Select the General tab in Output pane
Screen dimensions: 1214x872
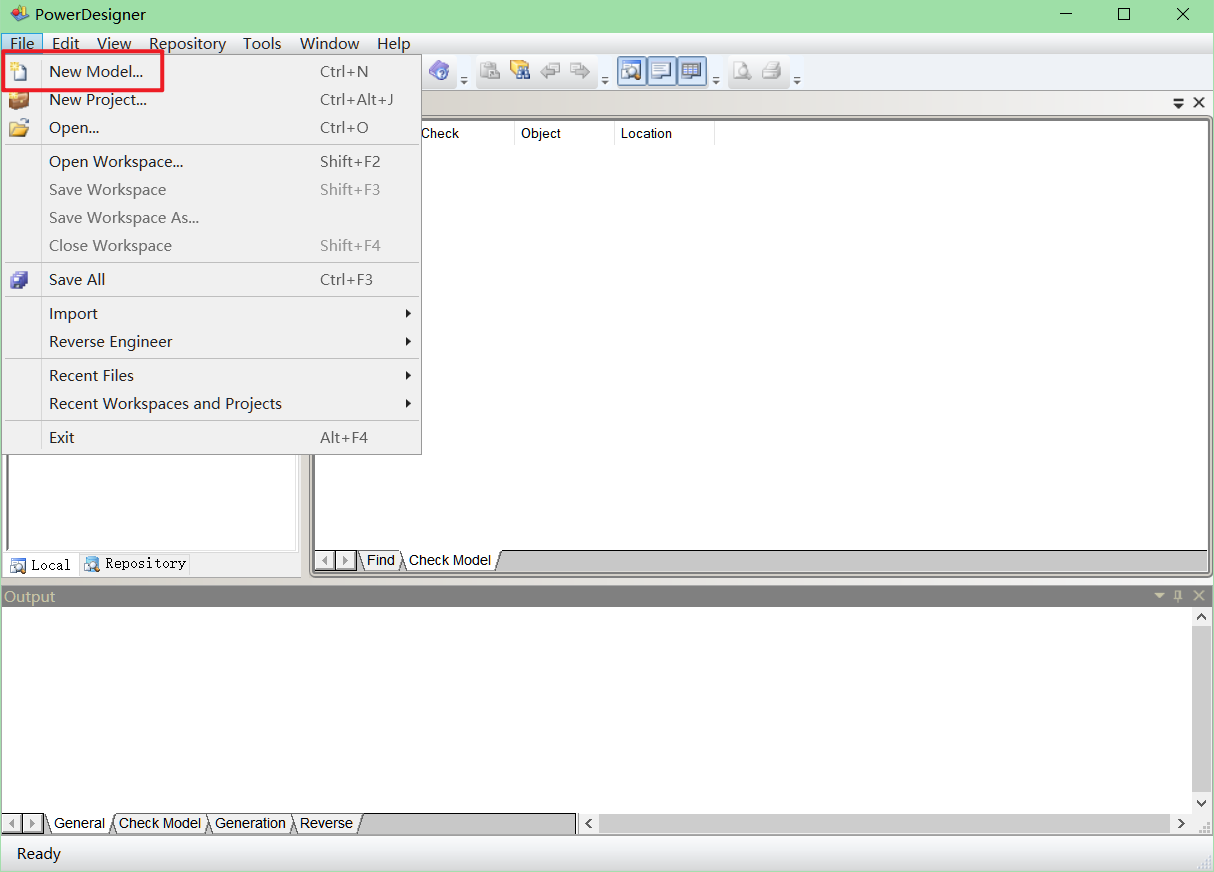click(x=79, y=823)
